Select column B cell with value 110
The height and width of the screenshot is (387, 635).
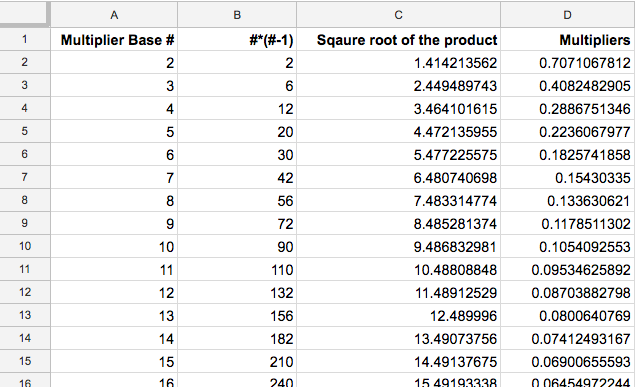click(237, 269)
